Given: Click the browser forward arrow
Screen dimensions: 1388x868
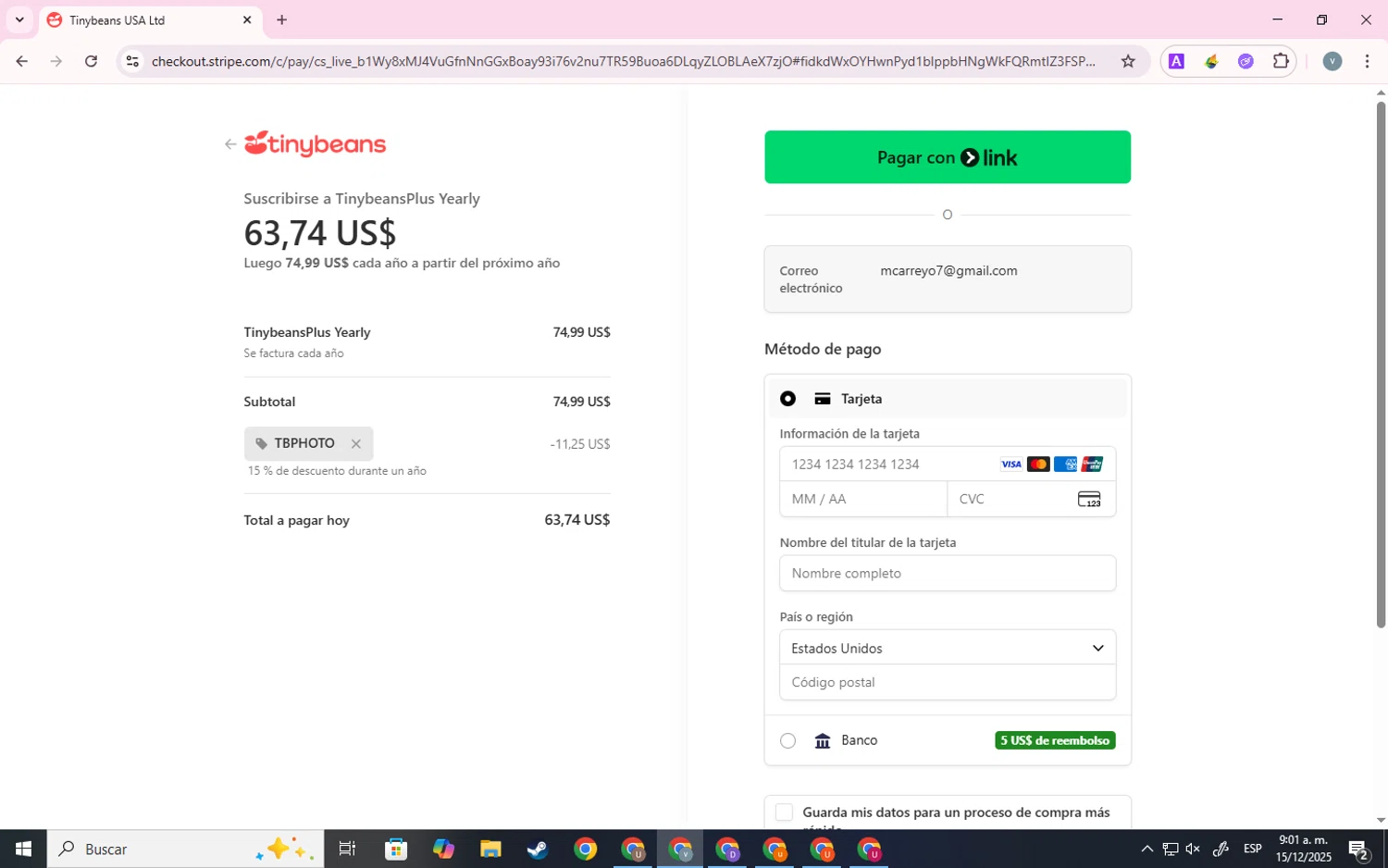Looking at the screenshot, I should click(x=56, y=61).
